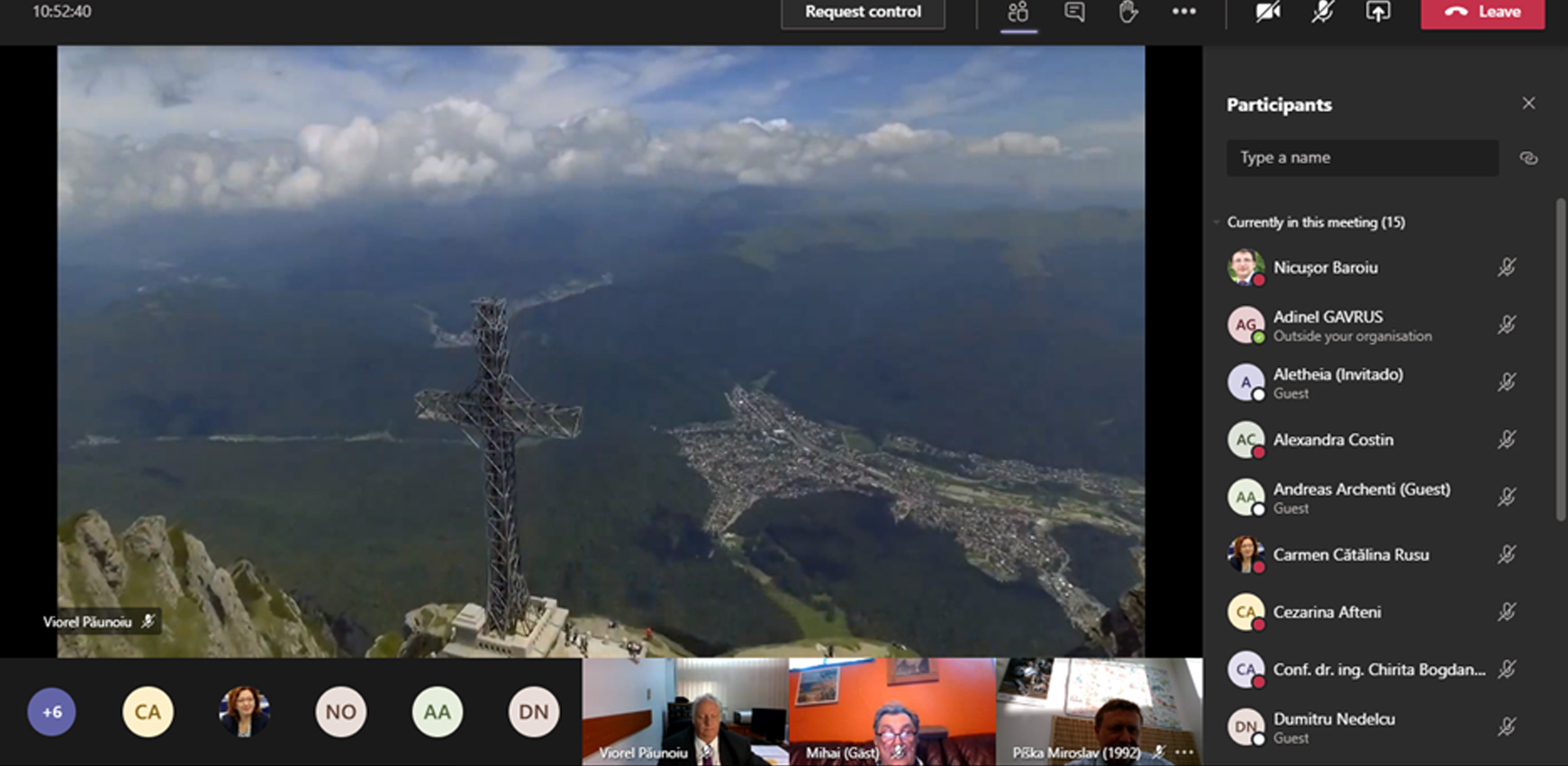Click the Request control button

pos(862,12)
